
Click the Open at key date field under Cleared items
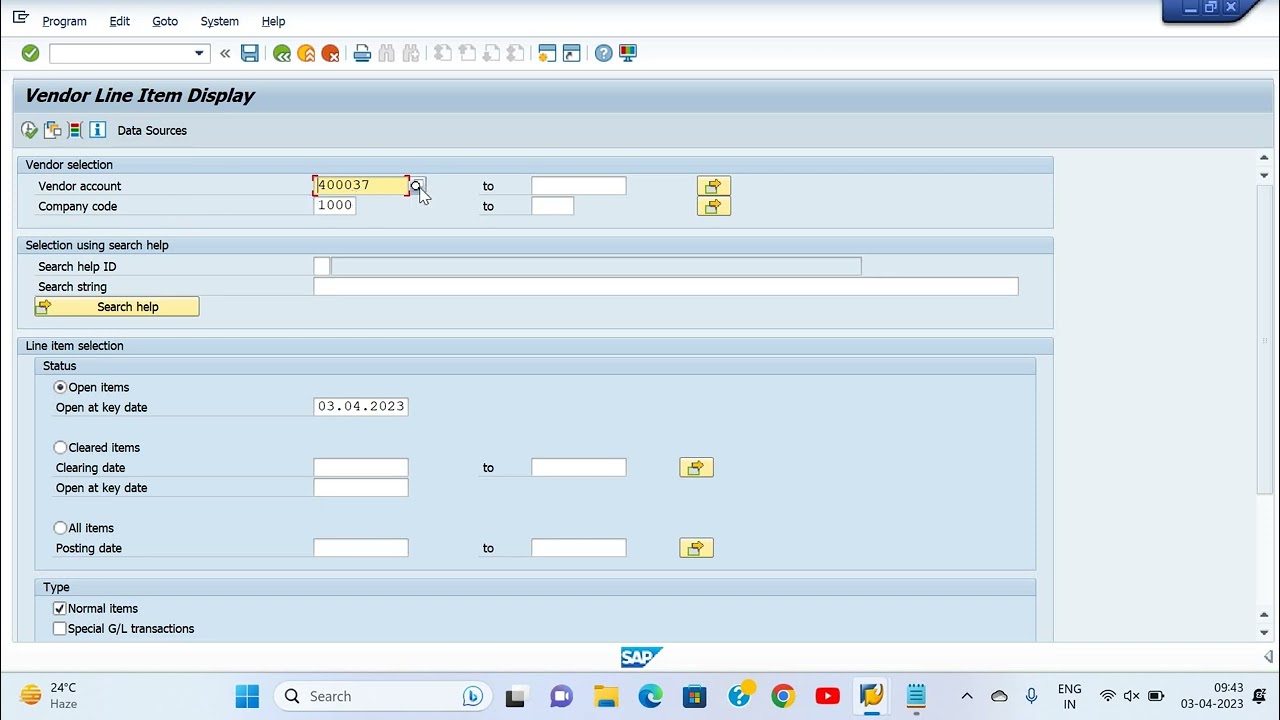[x=361, y=487]
